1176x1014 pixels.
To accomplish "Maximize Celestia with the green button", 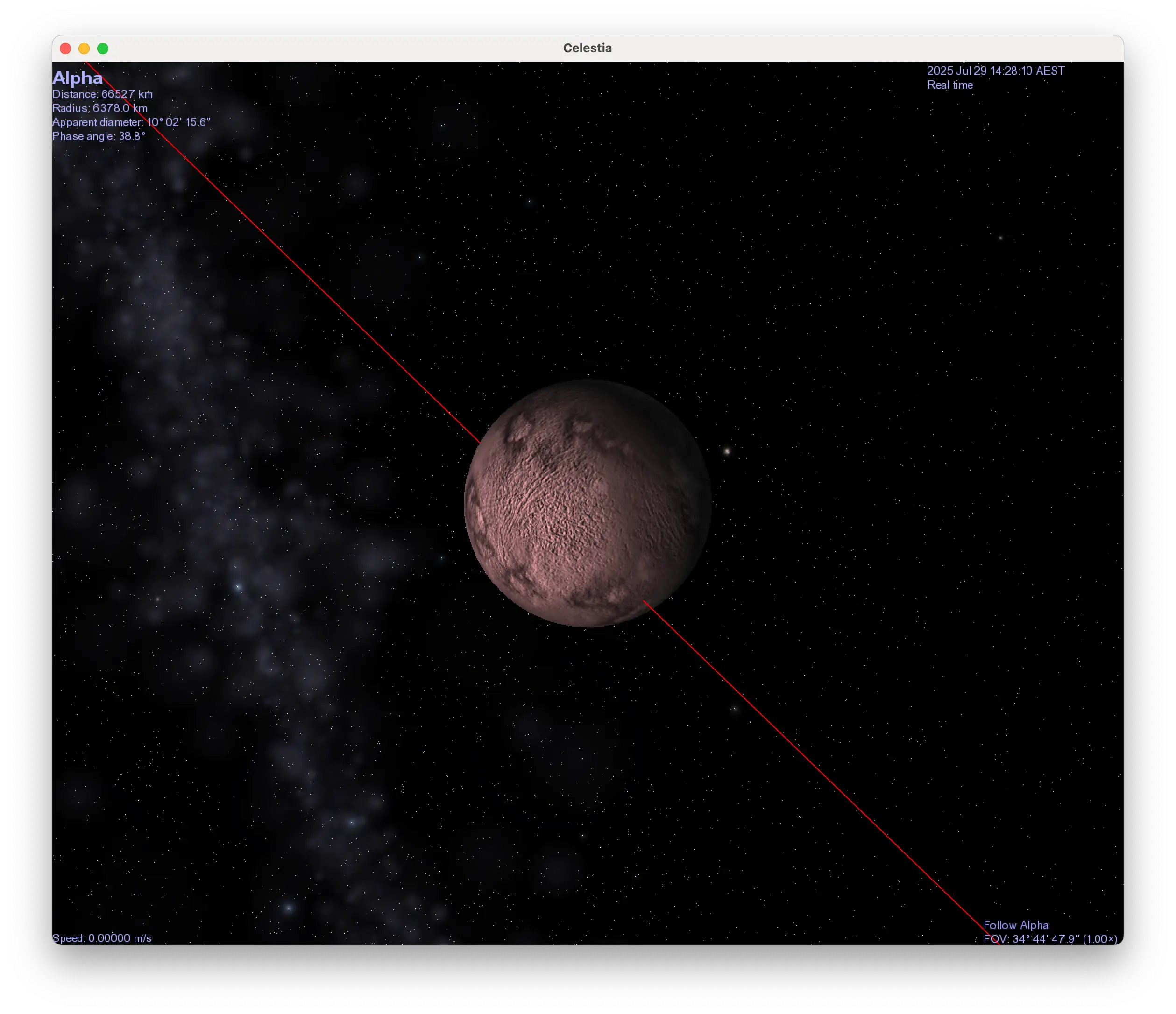I will pos(103,49).
